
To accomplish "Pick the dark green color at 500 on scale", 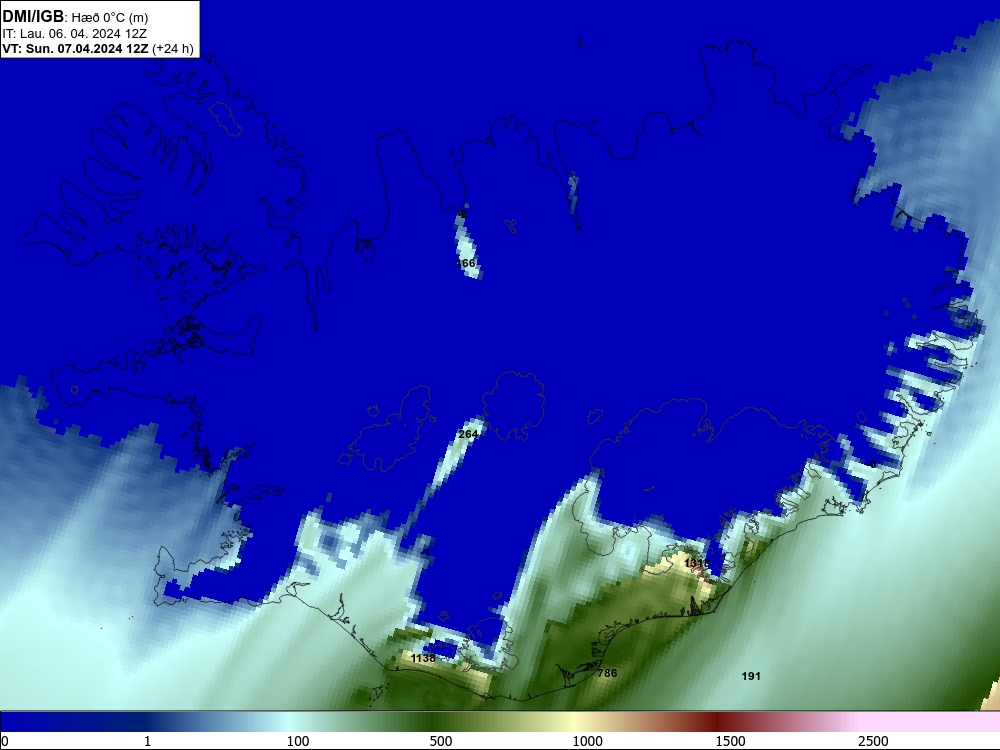I will (x=432, y=722).
